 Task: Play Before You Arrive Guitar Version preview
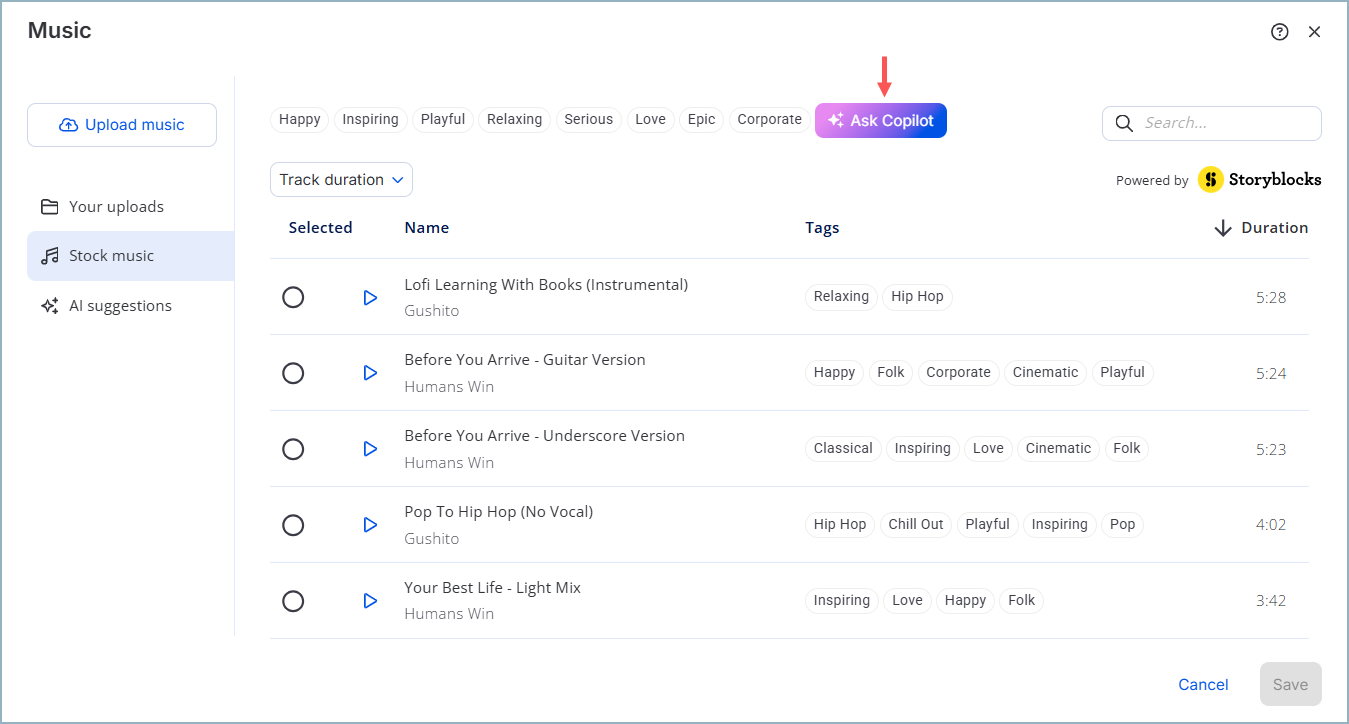tap(370, 373)
